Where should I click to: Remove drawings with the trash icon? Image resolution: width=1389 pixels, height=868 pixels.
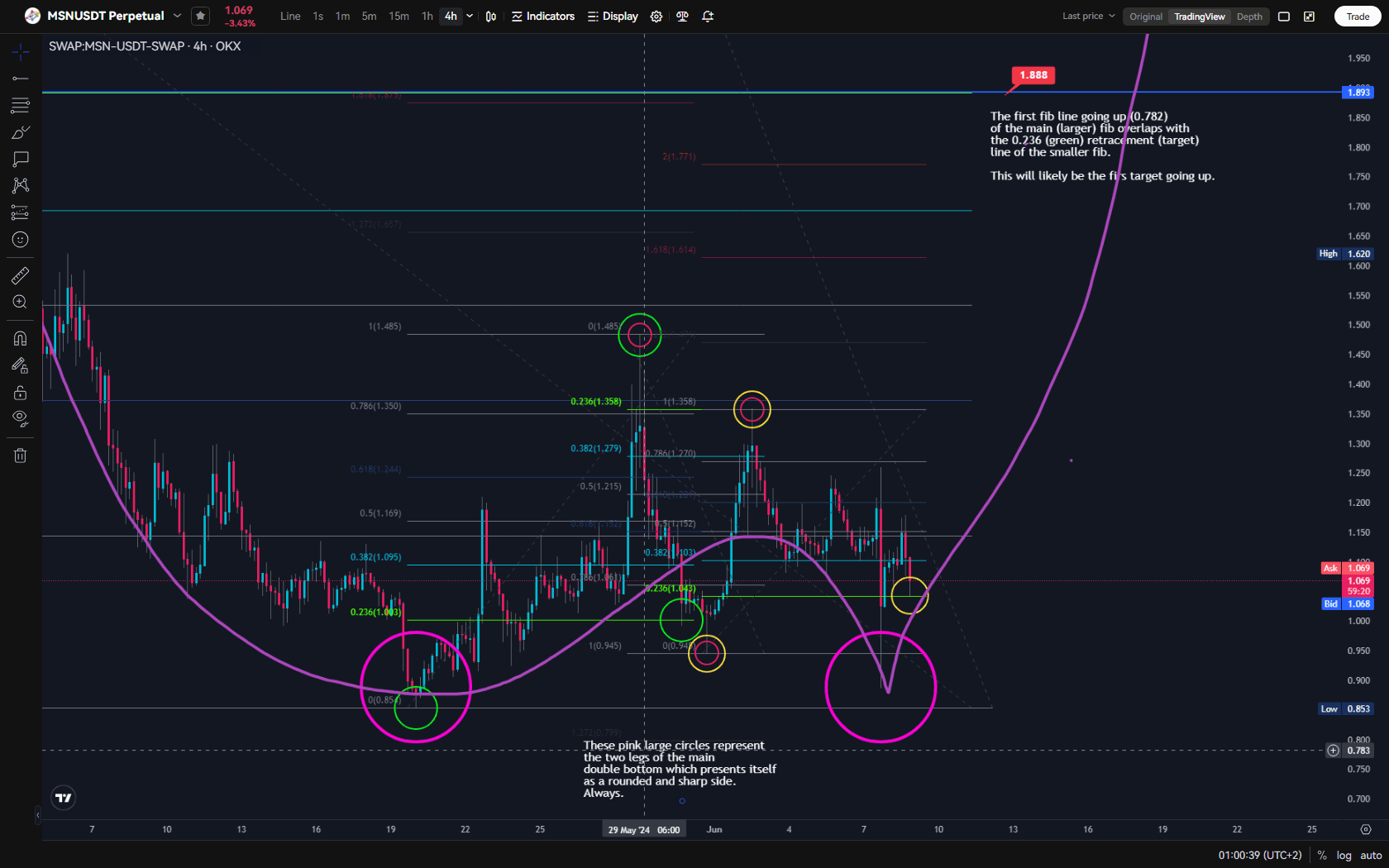click(21, 455)
